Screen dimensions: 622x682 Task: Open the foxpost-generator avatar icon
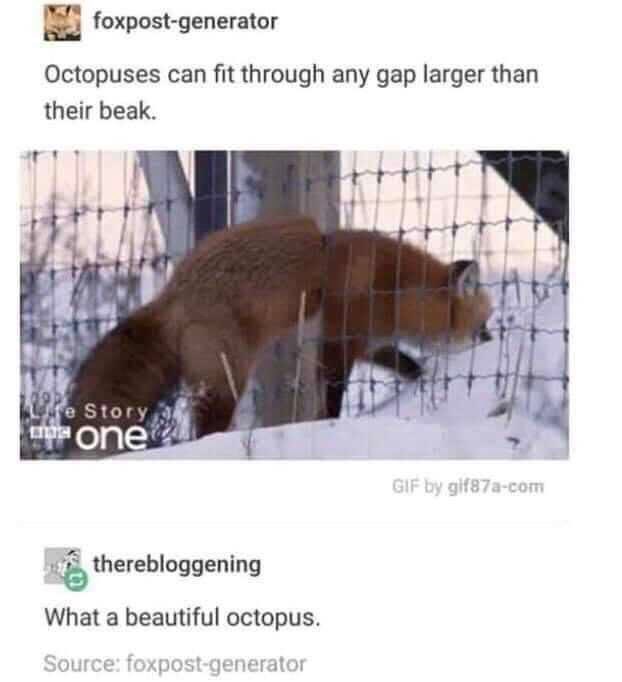tap(62, 23)
